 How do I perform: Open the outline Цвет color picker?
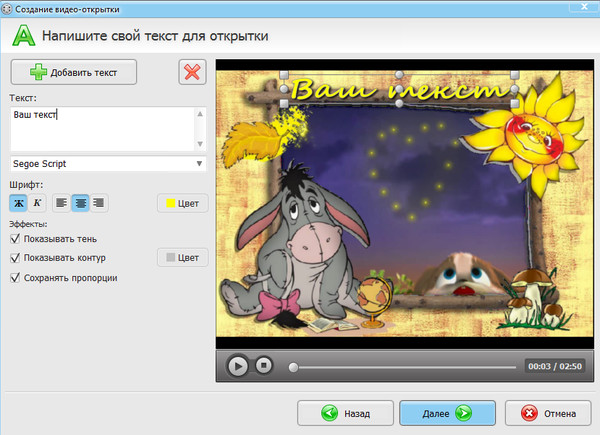click(x=183, y=257)
